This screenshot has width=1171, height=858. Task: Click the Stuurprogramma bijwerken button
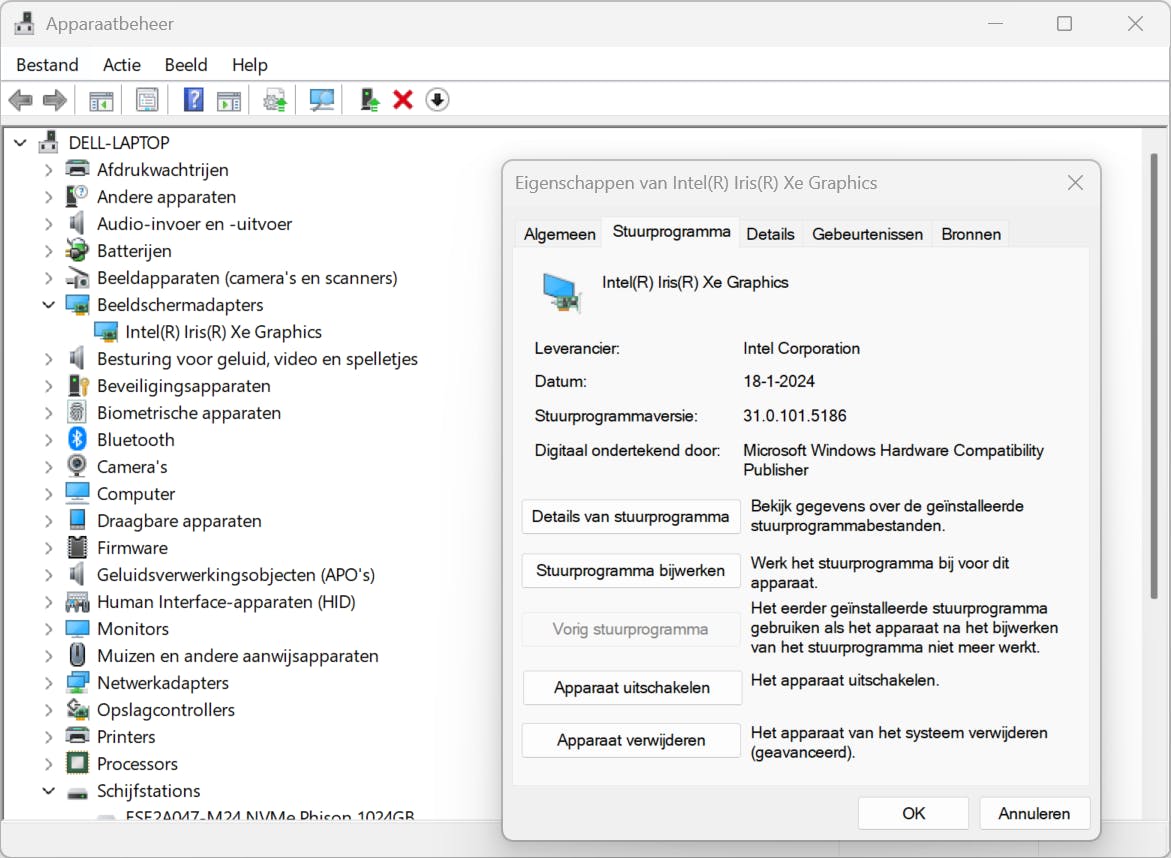[631, 571]
